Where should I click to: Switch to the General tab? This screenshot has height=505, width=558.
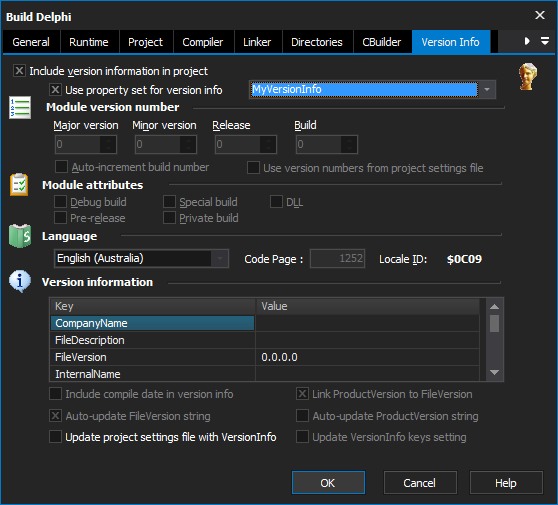coord(31,42)
